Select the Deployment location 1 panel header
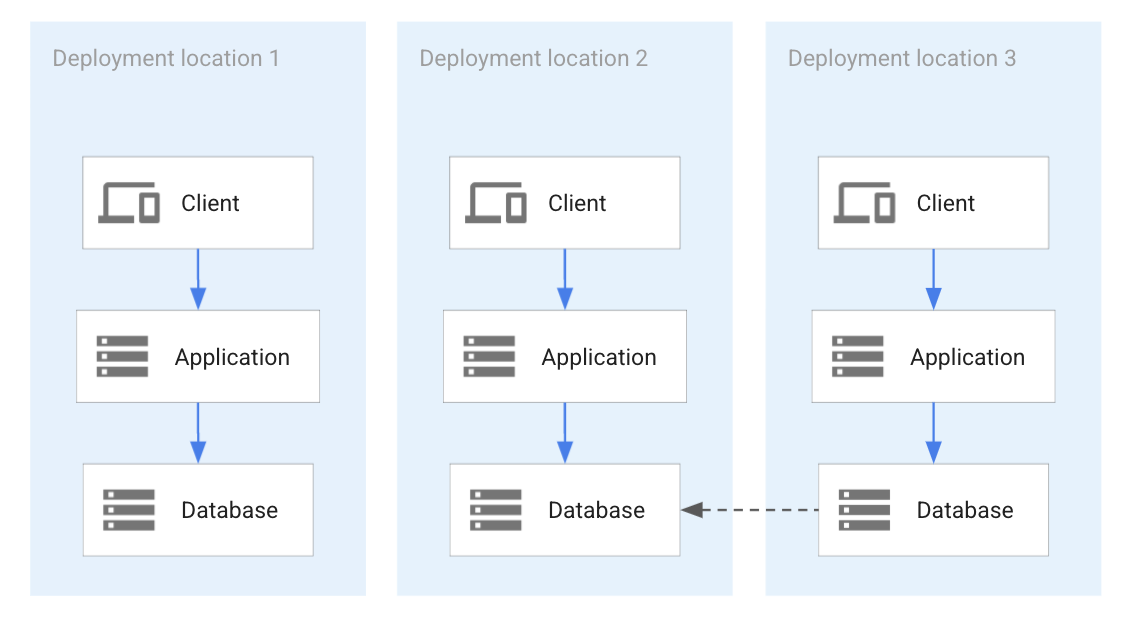This screenshot has width=1134, height=628. click(166, 58)
